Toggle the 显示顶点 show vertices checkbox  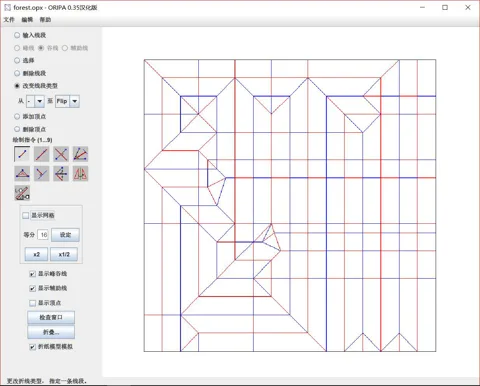32,303
